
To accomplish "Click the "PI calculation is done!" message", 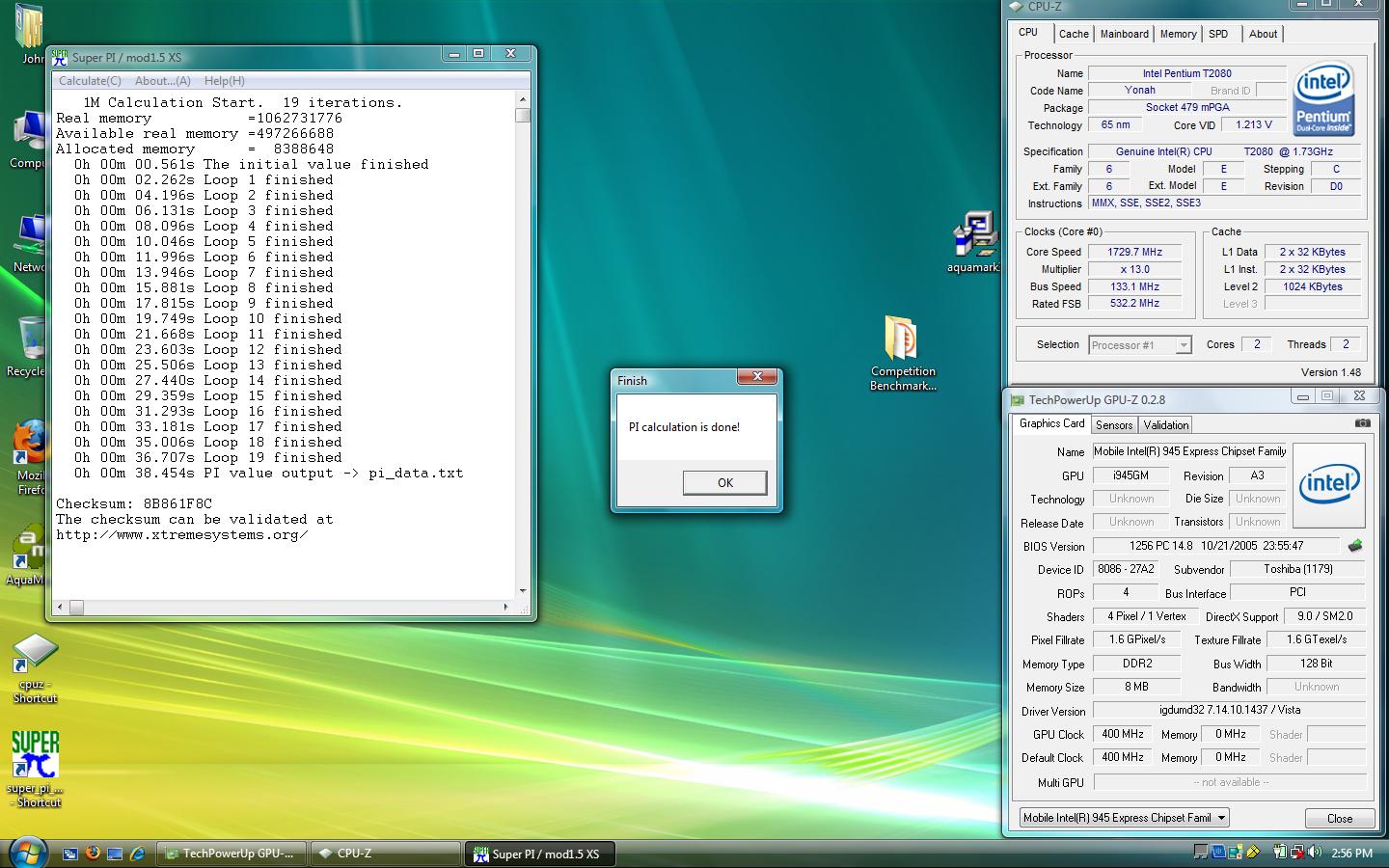I will pos(684,426).
